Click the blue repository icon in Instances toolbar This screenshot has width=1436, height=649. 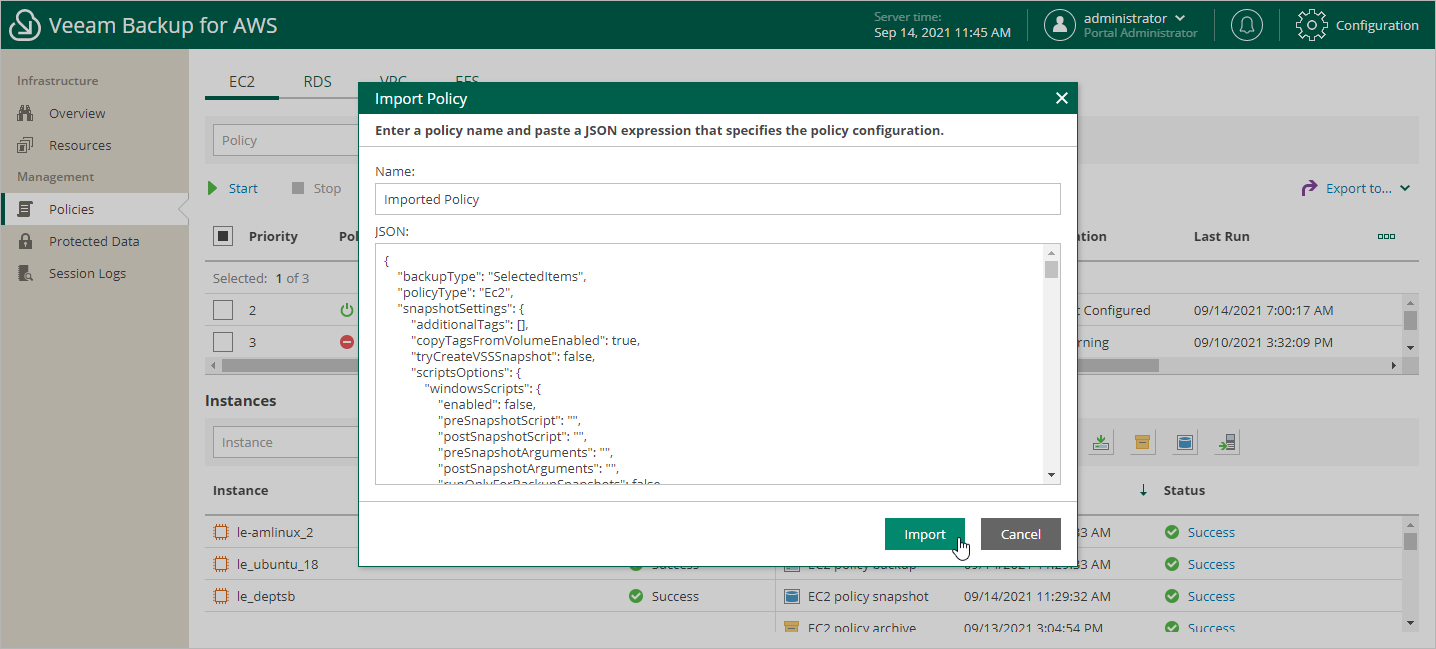[1185, 441]
